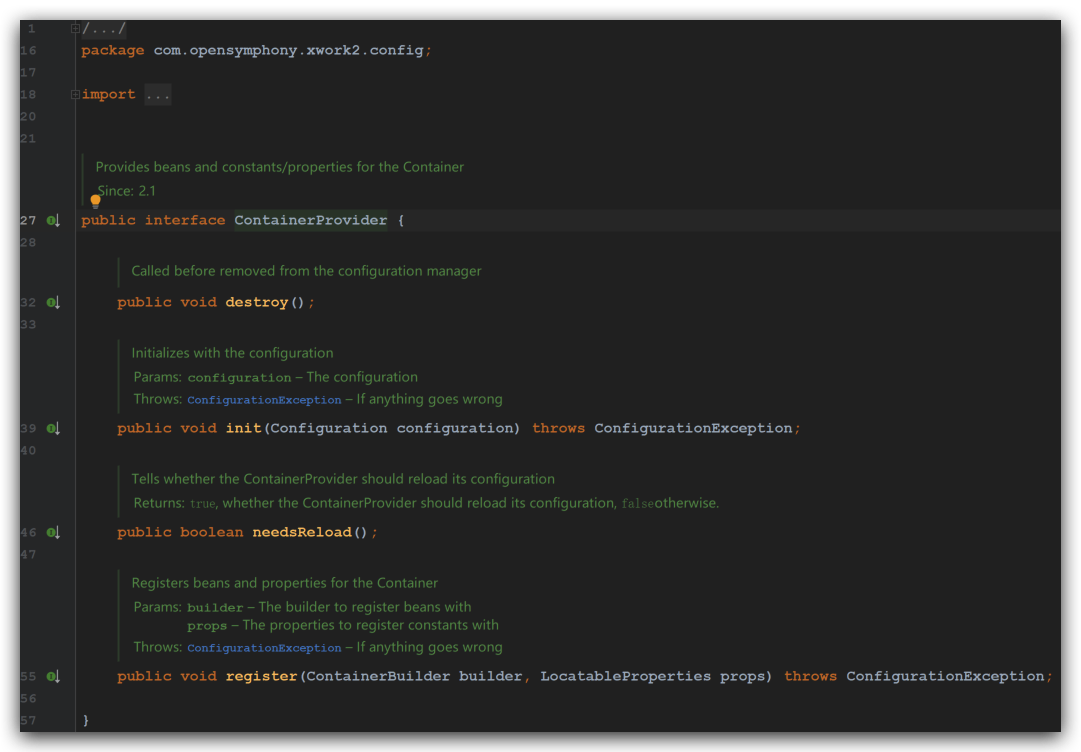Click the implemented-method gutter icon beside init()

click(x=53, y=429)
